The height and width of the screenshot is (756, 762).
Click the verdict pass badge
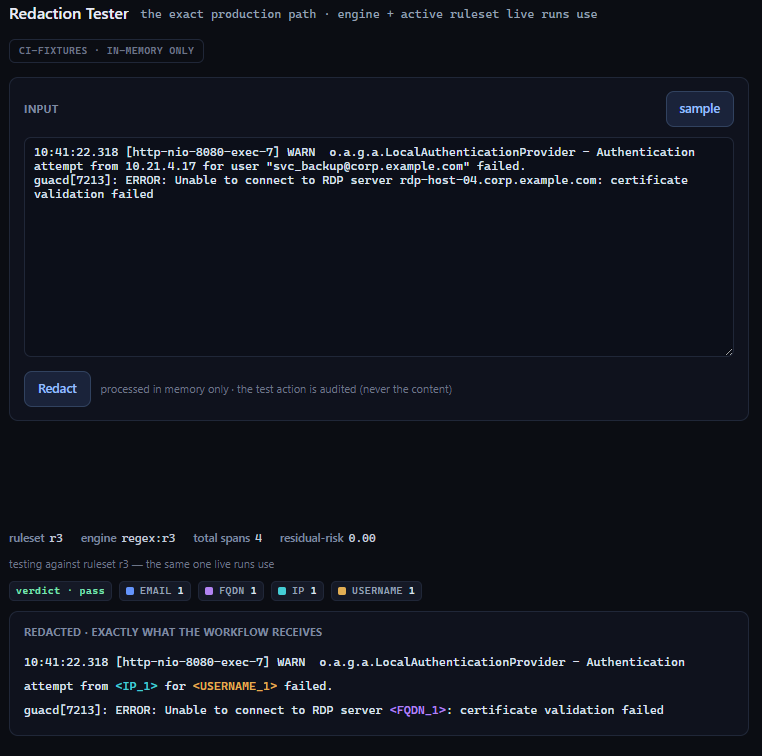coord(60,591)
